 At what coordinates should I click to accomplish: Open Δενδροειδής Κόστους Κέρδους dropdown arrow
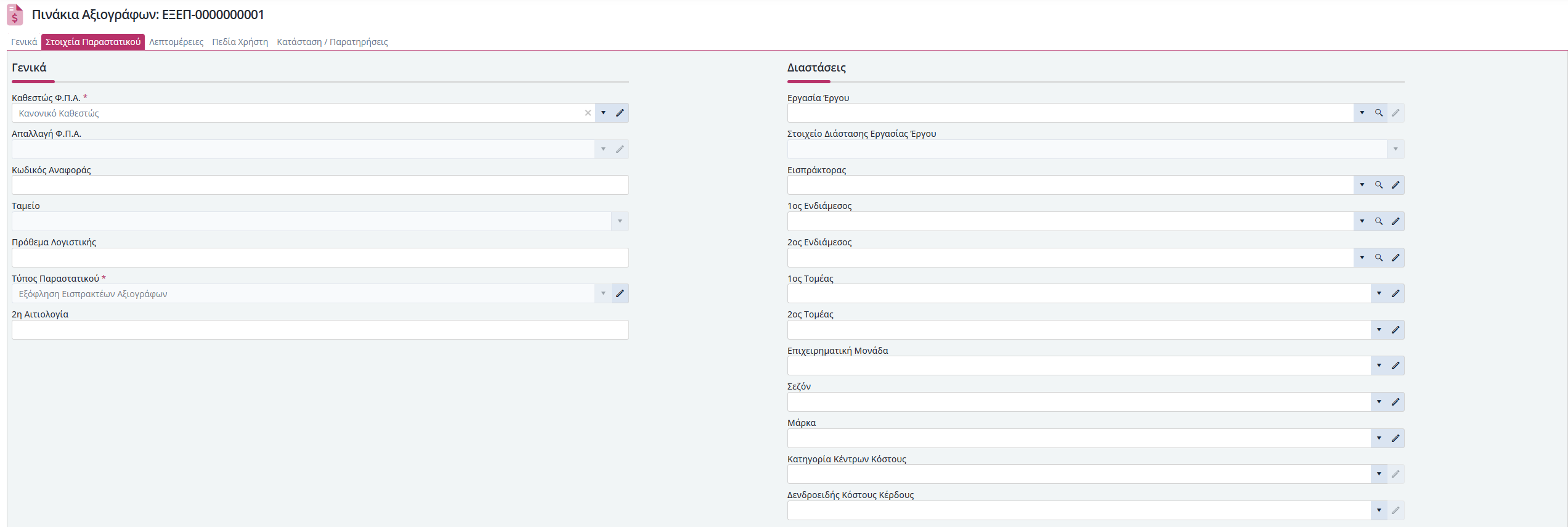click(1379, 510)
